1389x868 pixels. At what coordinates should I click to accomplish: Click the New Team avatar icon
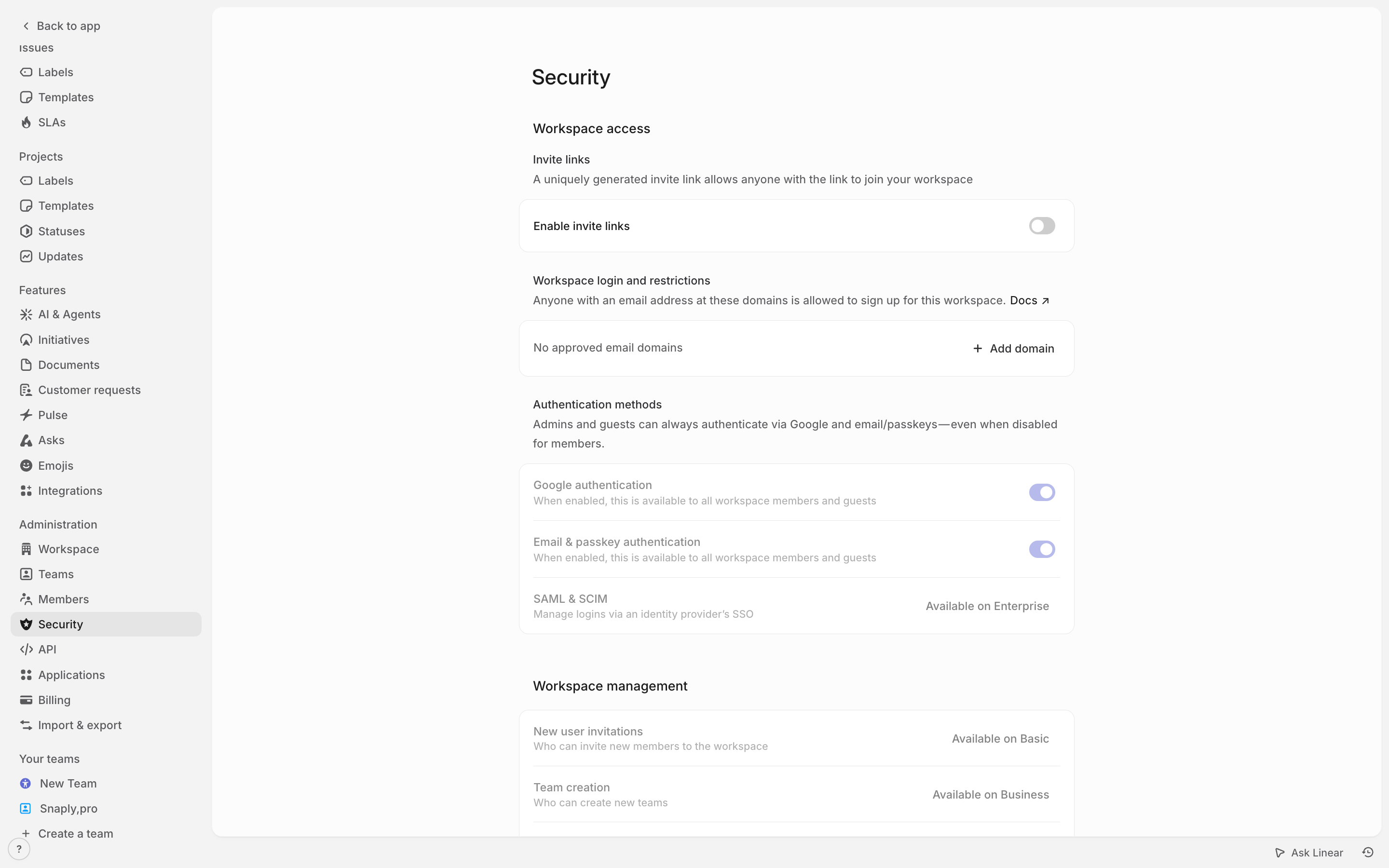point(25,784)
